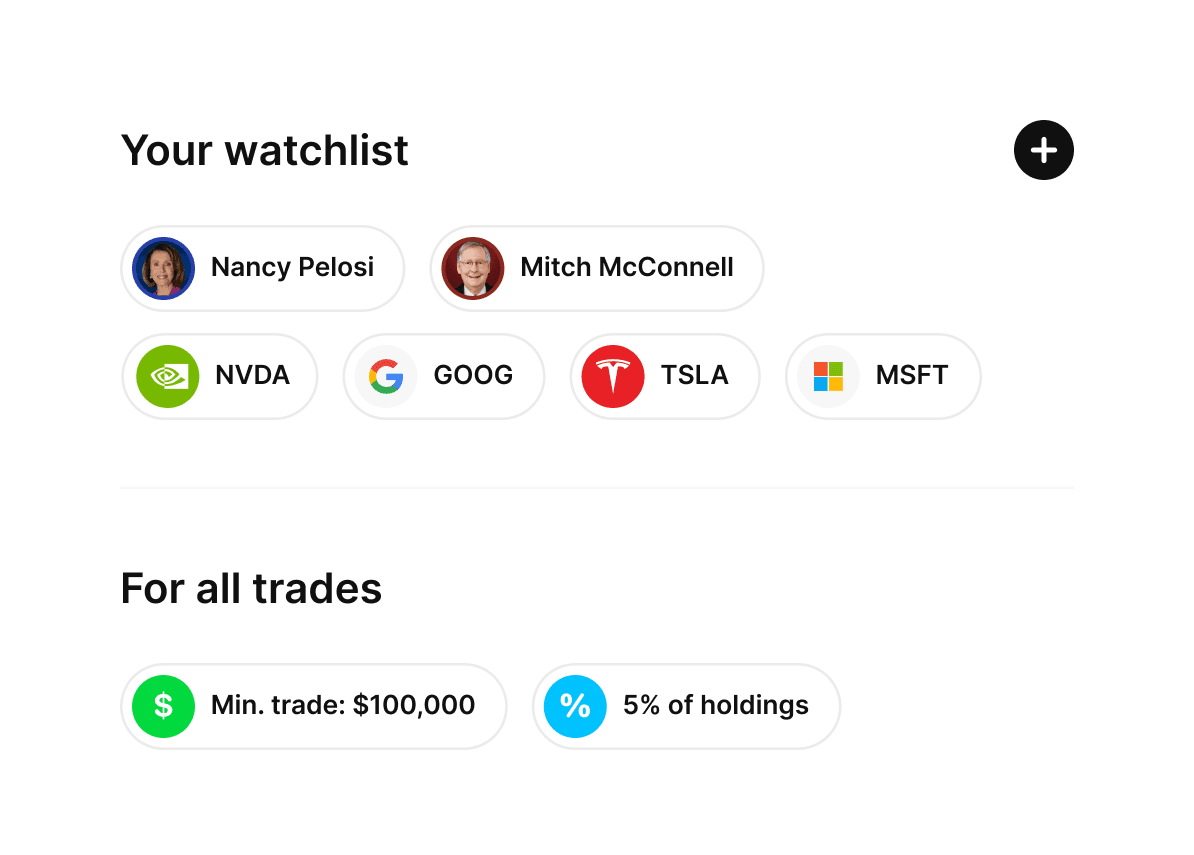Click the green NVIDIA logo icon
The image size is (1194, 855).
(167, 376)
